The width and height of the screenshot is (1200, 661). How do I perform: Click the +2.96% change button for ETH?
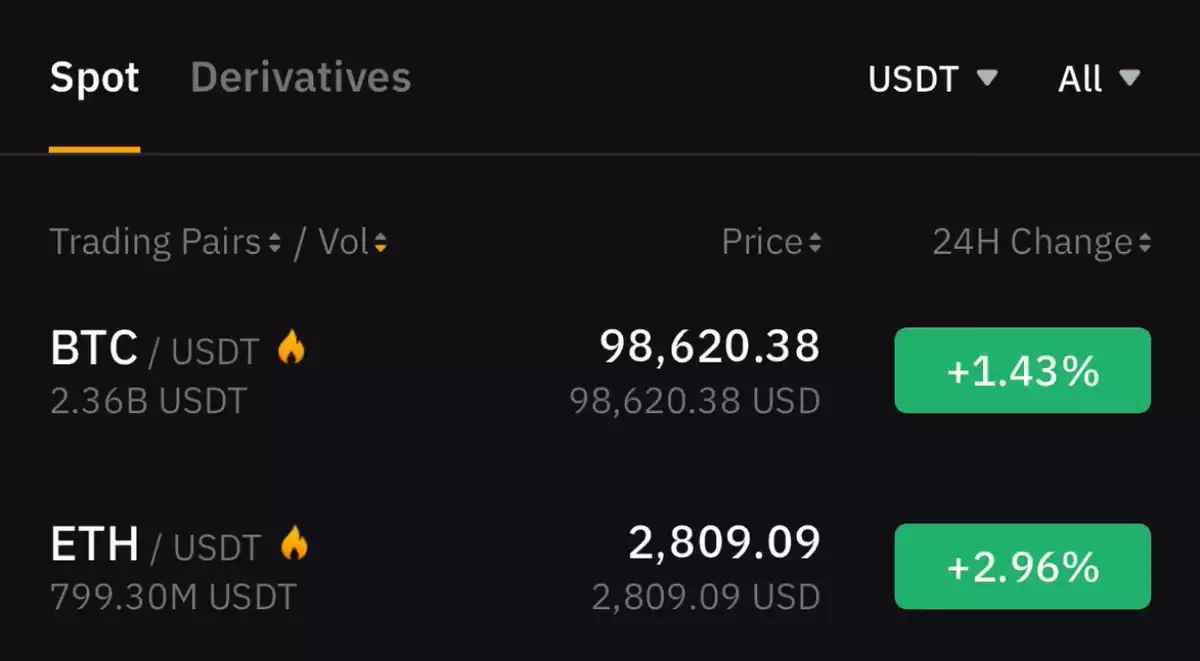coord(1022,566)
